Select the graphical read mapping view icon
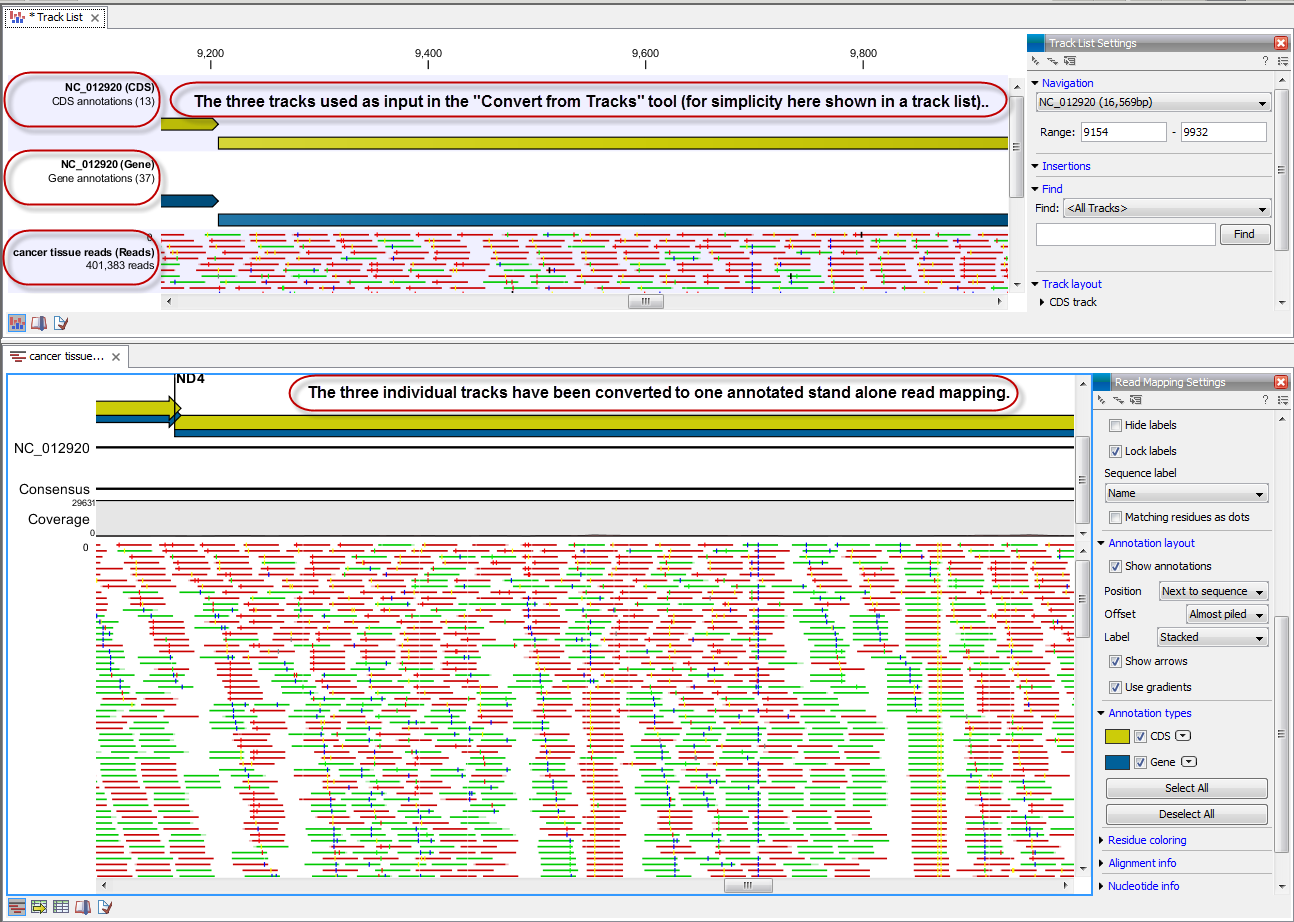The width and height of the screenshot is (1294, 922). pyautogui.click(x=16, y=907)
